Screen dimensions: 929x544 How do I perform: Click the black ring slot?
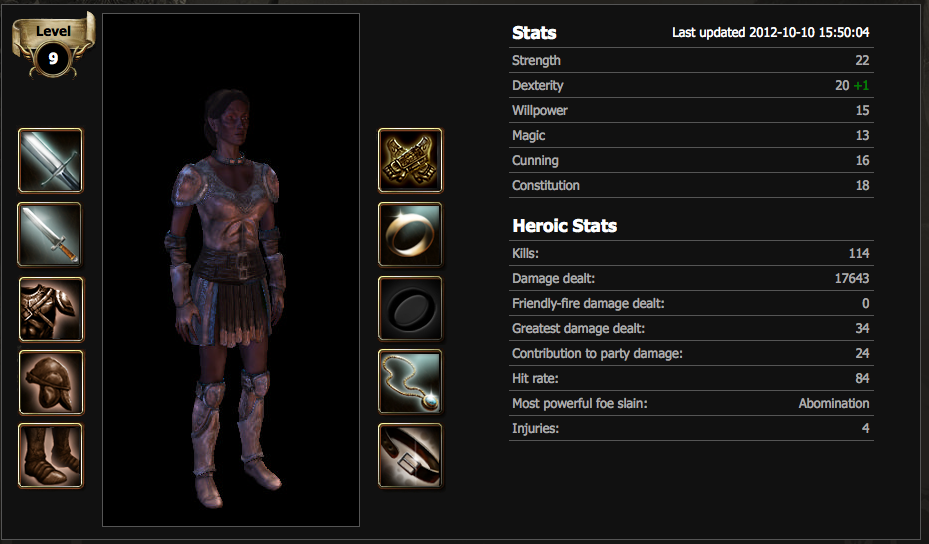coord(410,309)
